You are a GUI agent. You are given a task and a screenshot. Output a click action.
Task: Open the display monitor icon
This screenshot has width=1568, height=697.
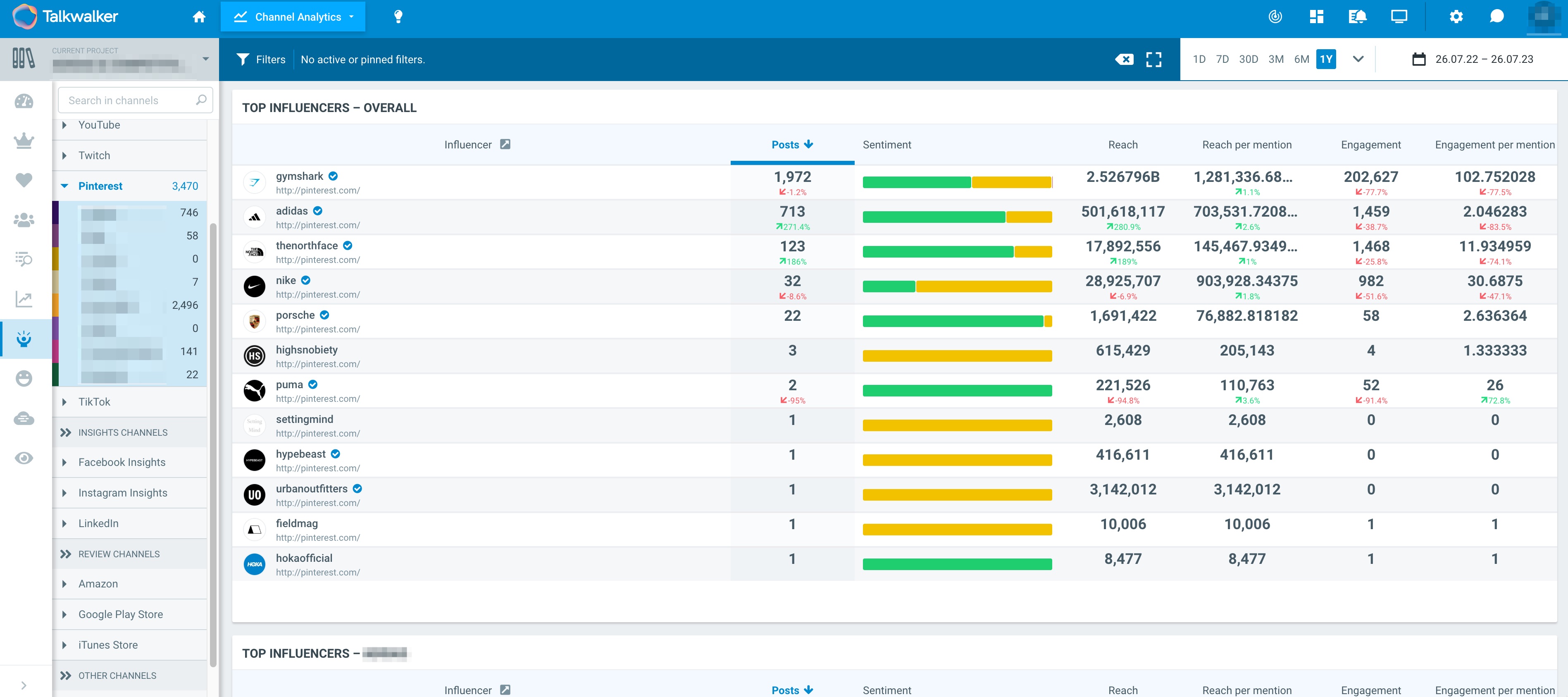(1399, 17)
